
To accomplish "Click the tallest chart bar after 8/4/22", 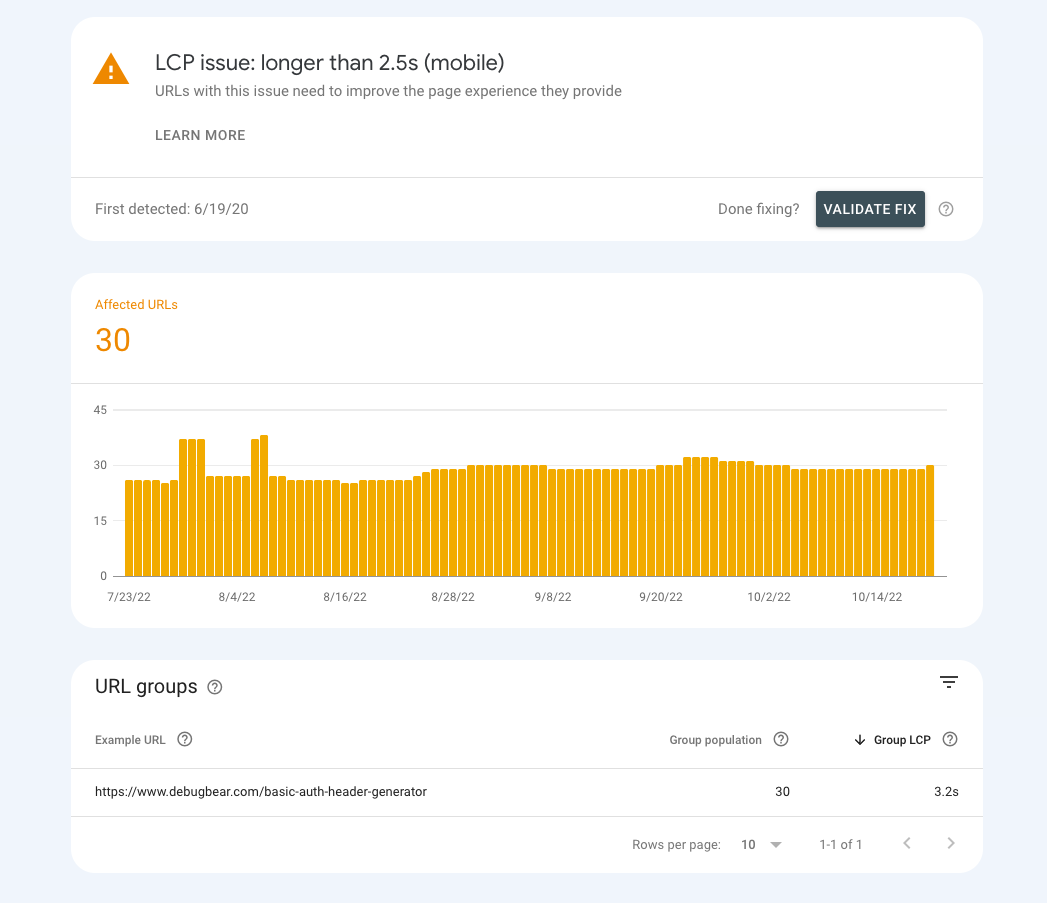I will tap(264, 506).
